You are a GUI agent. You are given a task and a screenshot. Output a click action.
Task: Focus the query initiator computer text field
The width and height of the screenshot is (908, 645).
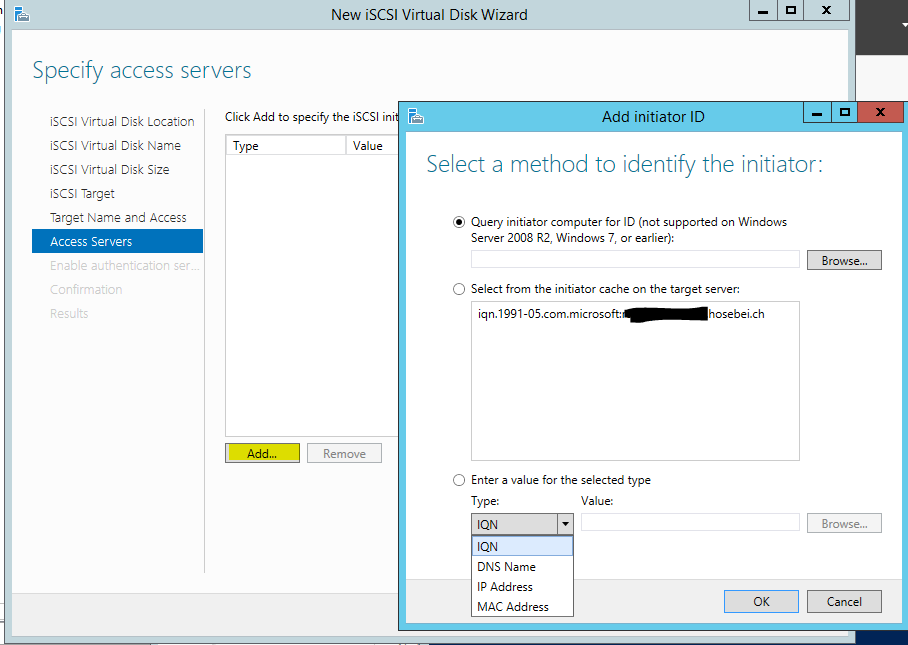[x=635, y=259]
